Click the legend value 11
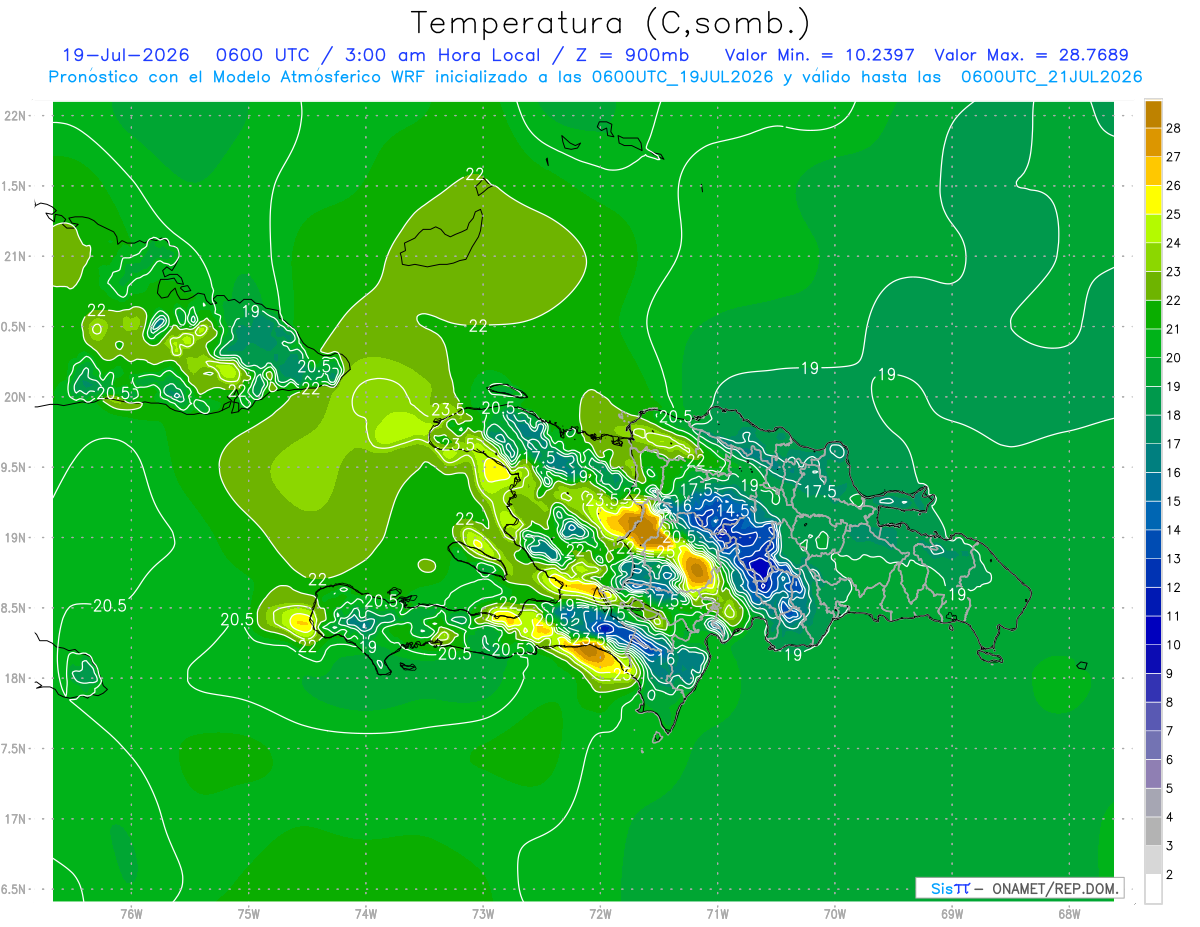This screenshot has height=927, width=1200. [x=1174, y=616]
